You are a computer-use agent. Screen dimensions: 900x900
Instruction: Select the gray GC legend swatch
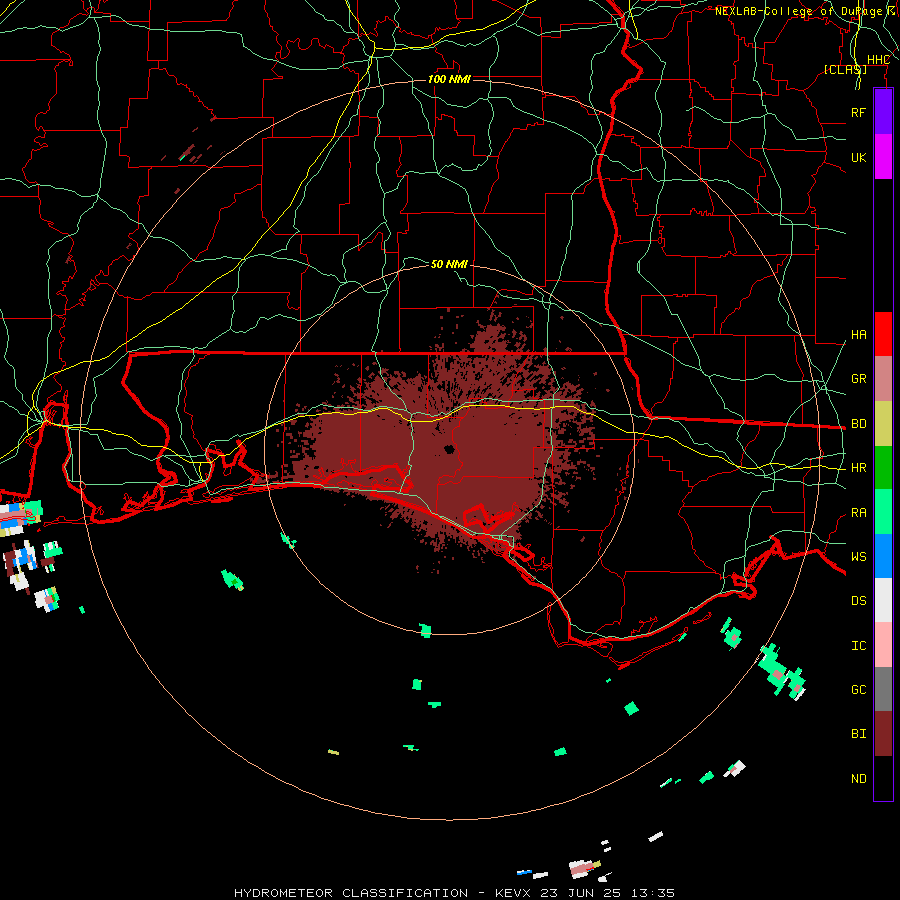[883, 689]
